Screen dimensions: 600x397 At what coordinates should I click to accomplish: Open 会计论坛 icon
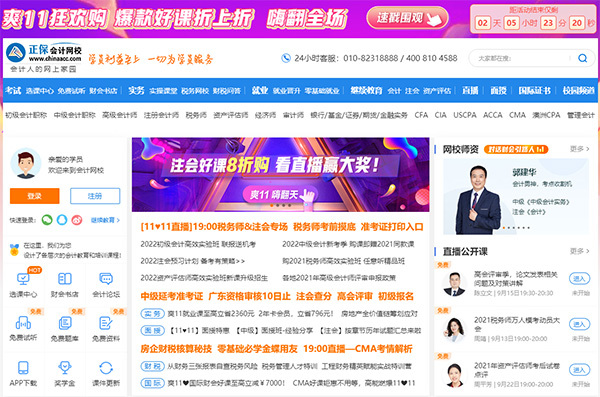click(106, 279)
